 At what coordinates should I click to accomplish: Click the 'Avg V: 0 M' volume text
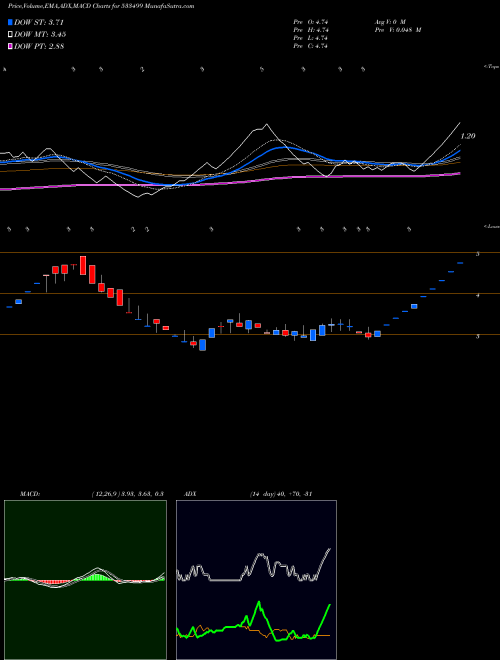[x=390, y=22]
